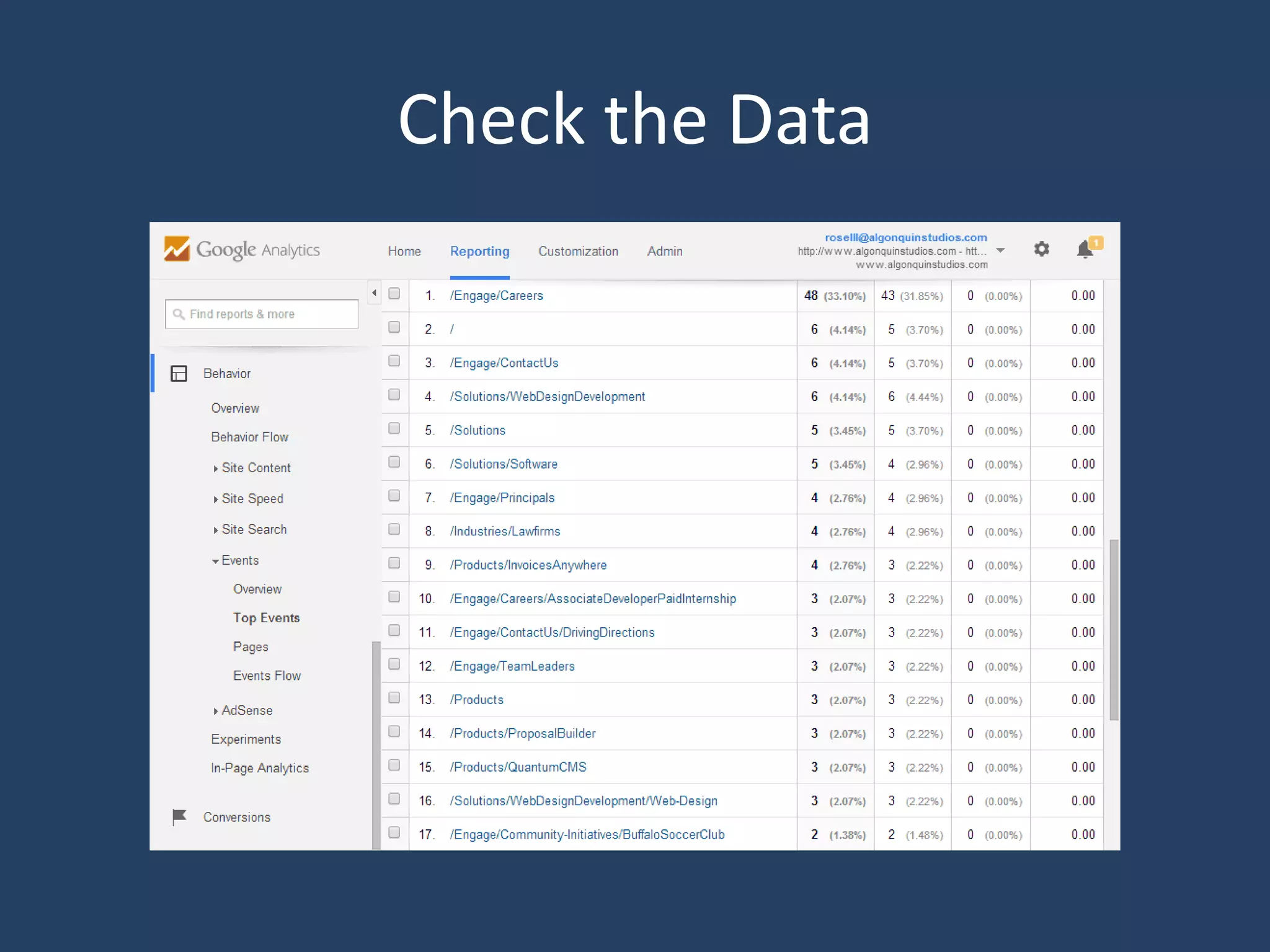Select Top Events in sidebar
The image size is (1270, 952).
[267, 618]
